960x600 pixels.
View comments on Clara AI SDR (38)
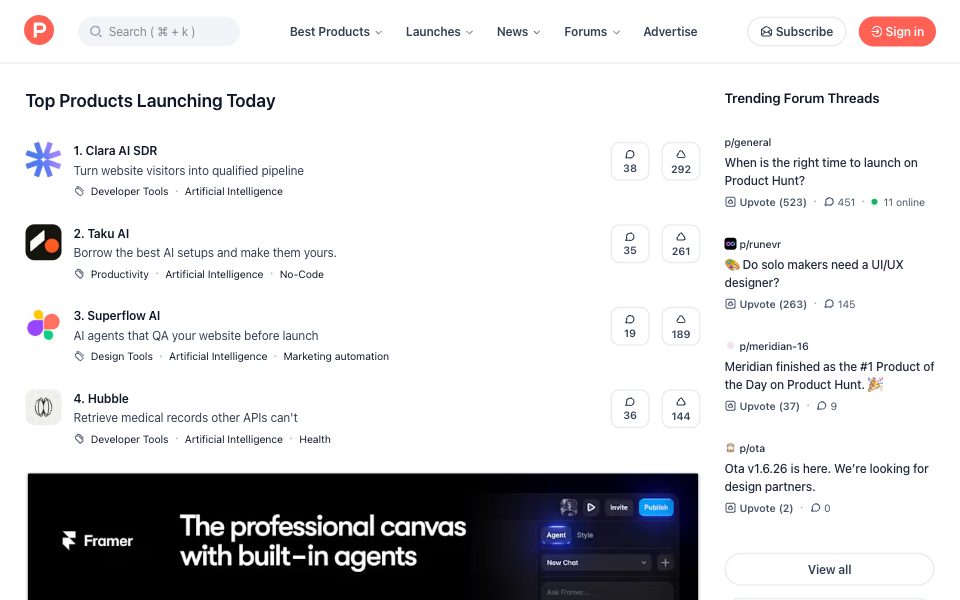click(x=629, y=161)
